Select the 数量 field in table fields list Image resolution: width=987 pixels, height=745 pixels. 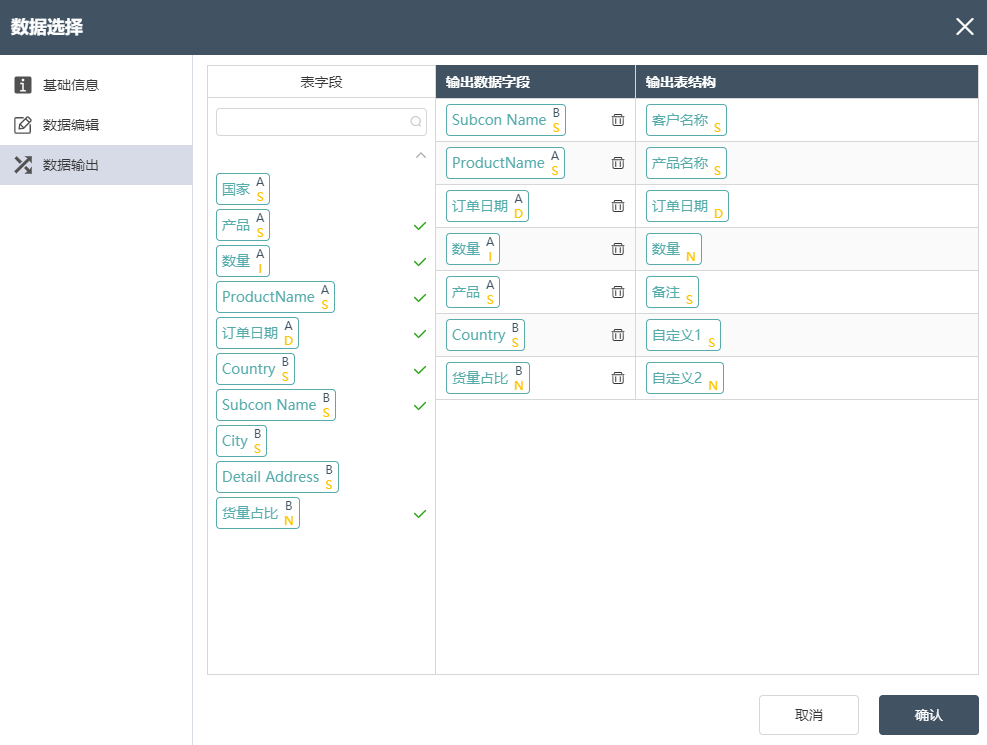coord(243,260)
